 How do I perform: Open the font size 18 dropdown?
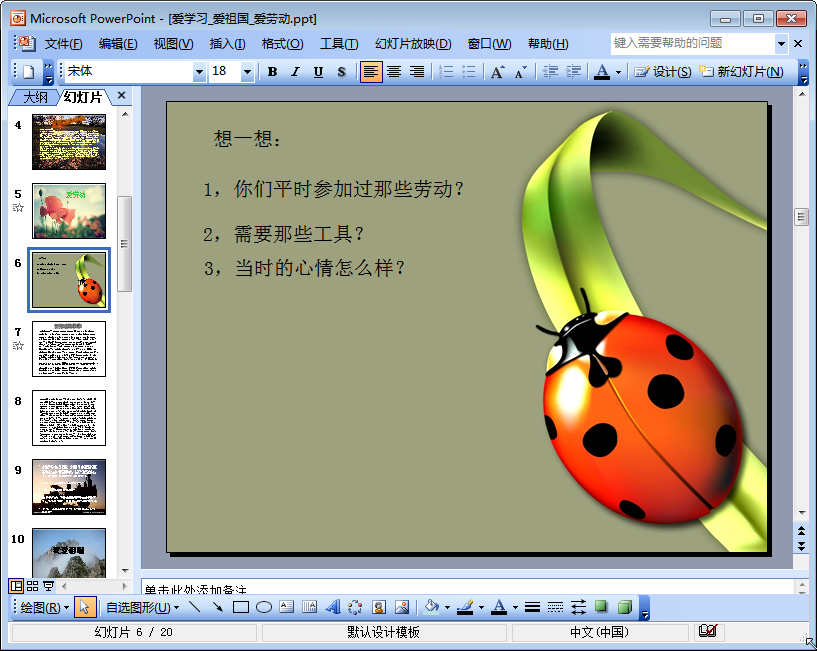point(247,71)
